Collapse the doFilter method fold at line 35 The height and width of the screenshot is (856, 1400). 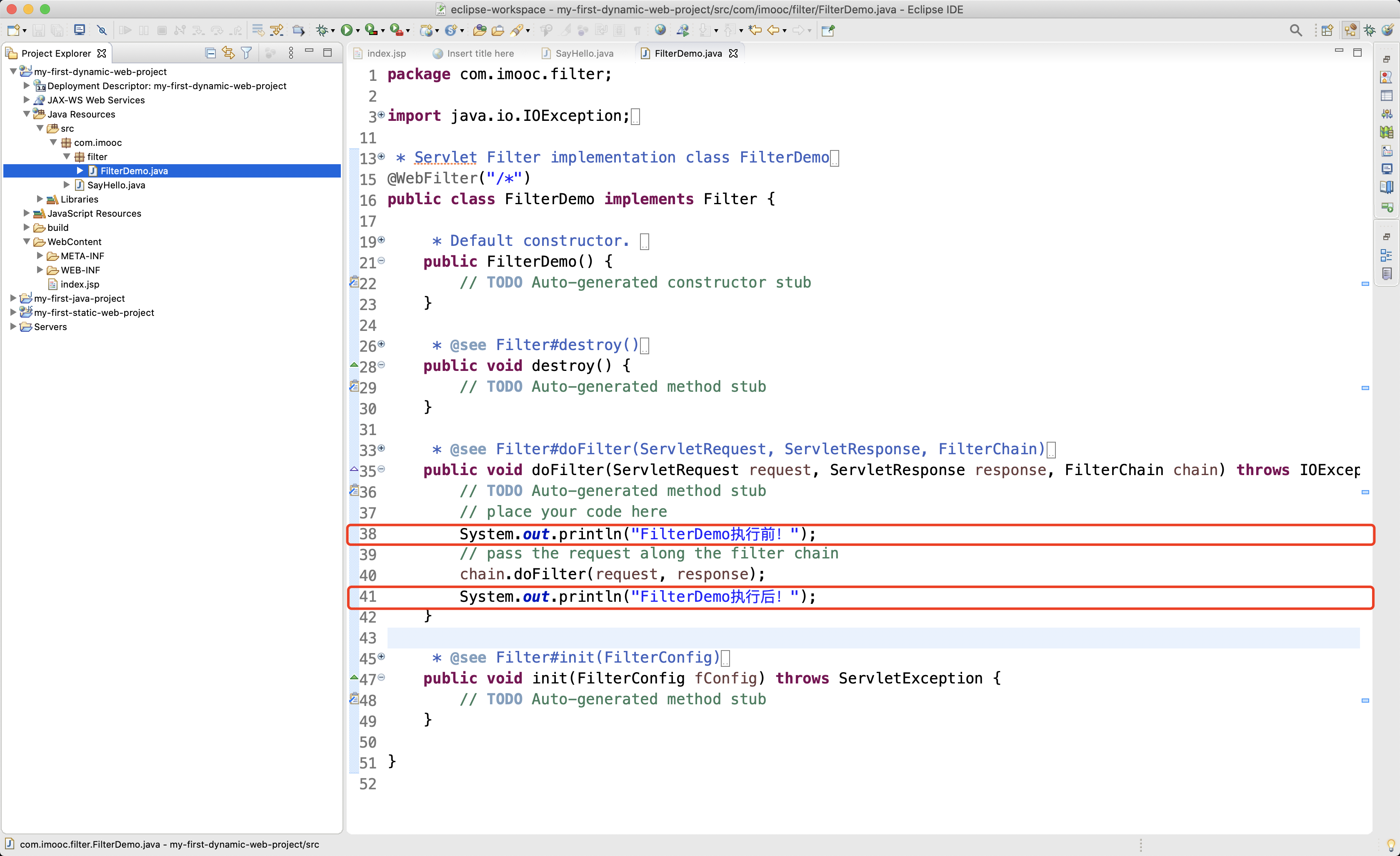(x=381, y=469)
